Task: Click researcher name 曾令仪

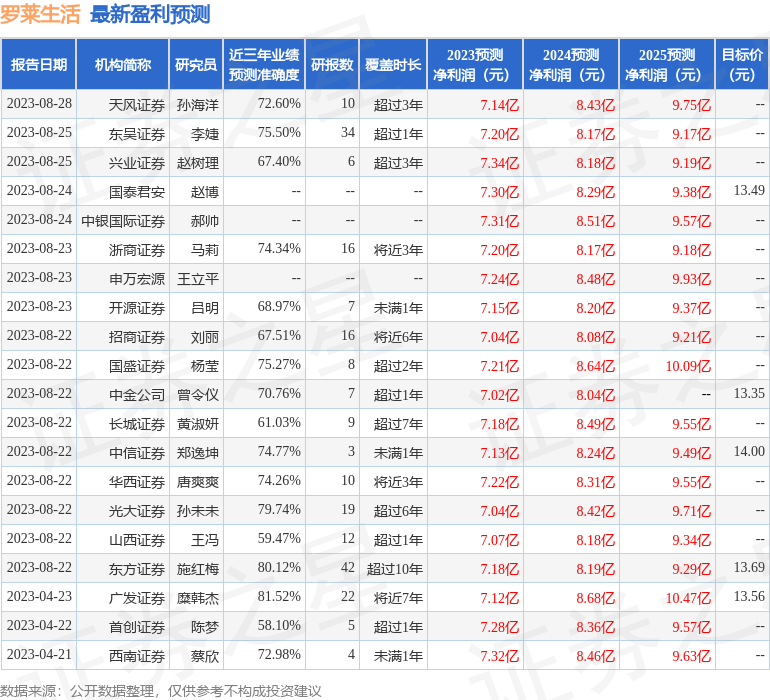Action: pyautogui.click(x=197, y=395)
